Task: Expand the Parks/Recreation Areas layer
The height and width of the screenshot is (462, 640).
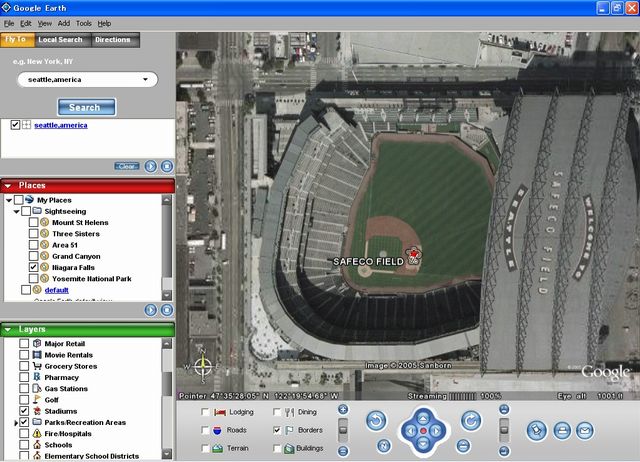Action: click(x=16, y=423)
